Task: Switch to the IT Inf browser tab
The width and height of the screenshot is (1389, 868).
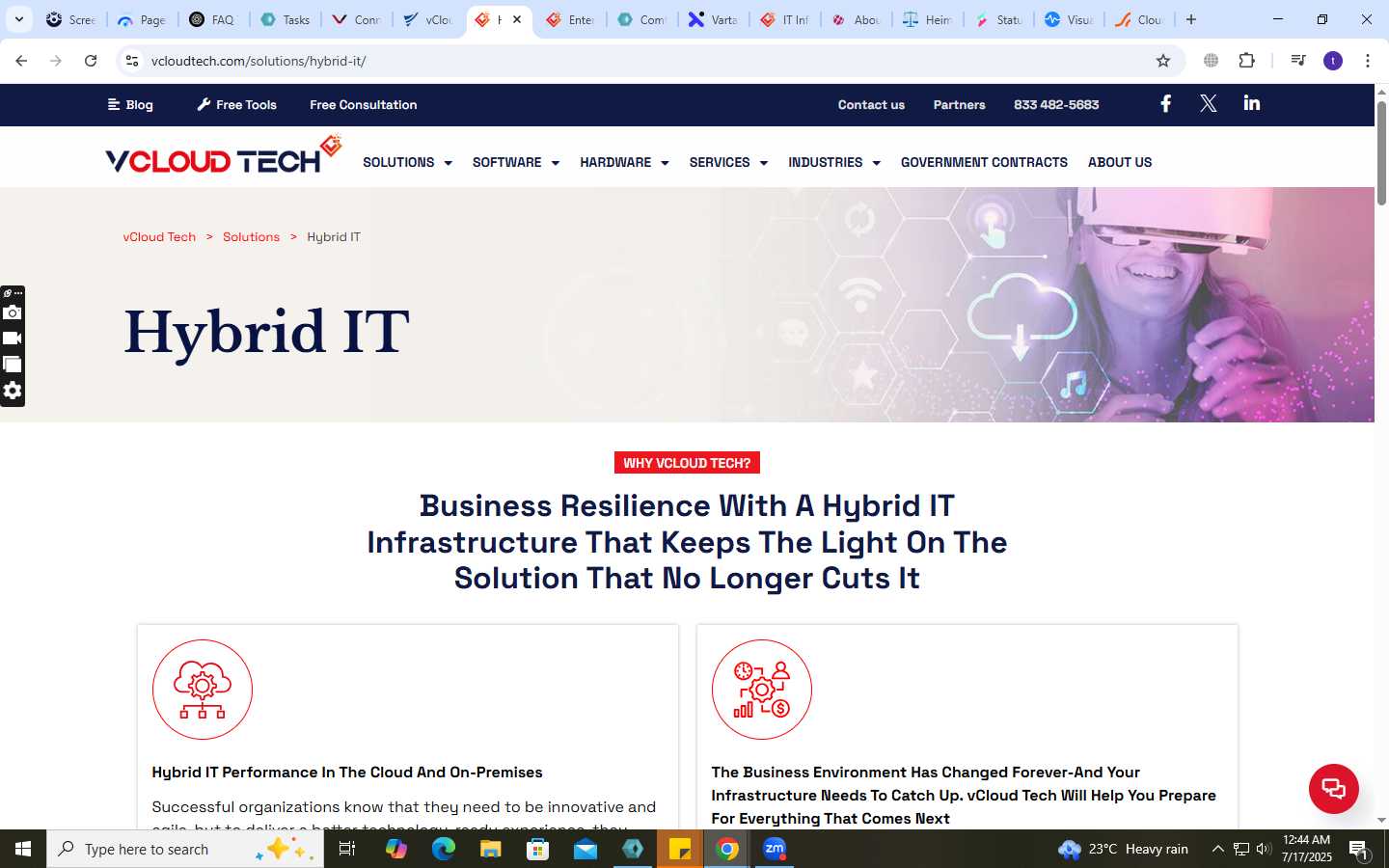Action: click(785, 19)
